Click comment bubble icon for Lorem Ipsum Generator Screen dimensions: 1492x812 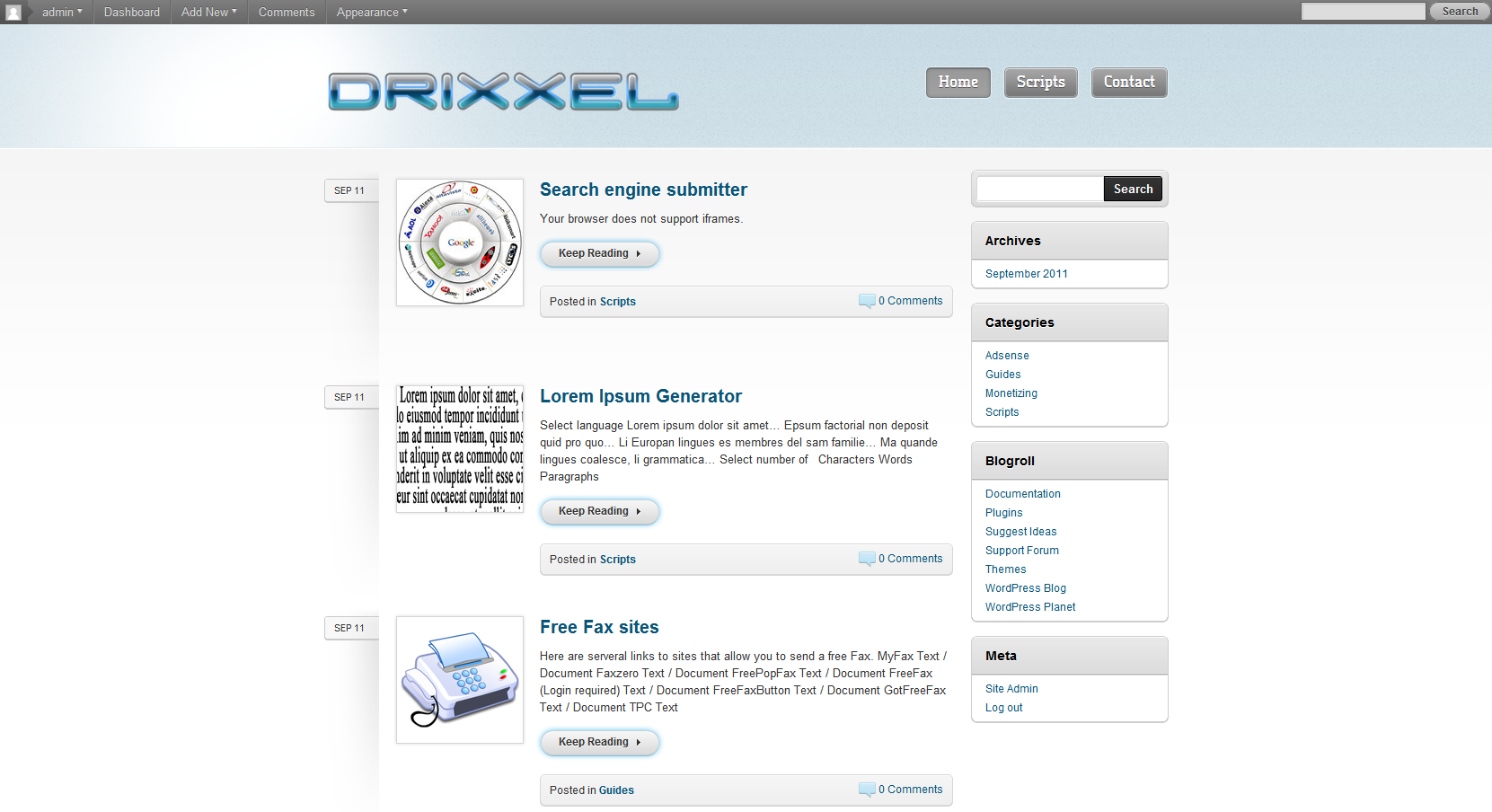click(x=867, y=559)
